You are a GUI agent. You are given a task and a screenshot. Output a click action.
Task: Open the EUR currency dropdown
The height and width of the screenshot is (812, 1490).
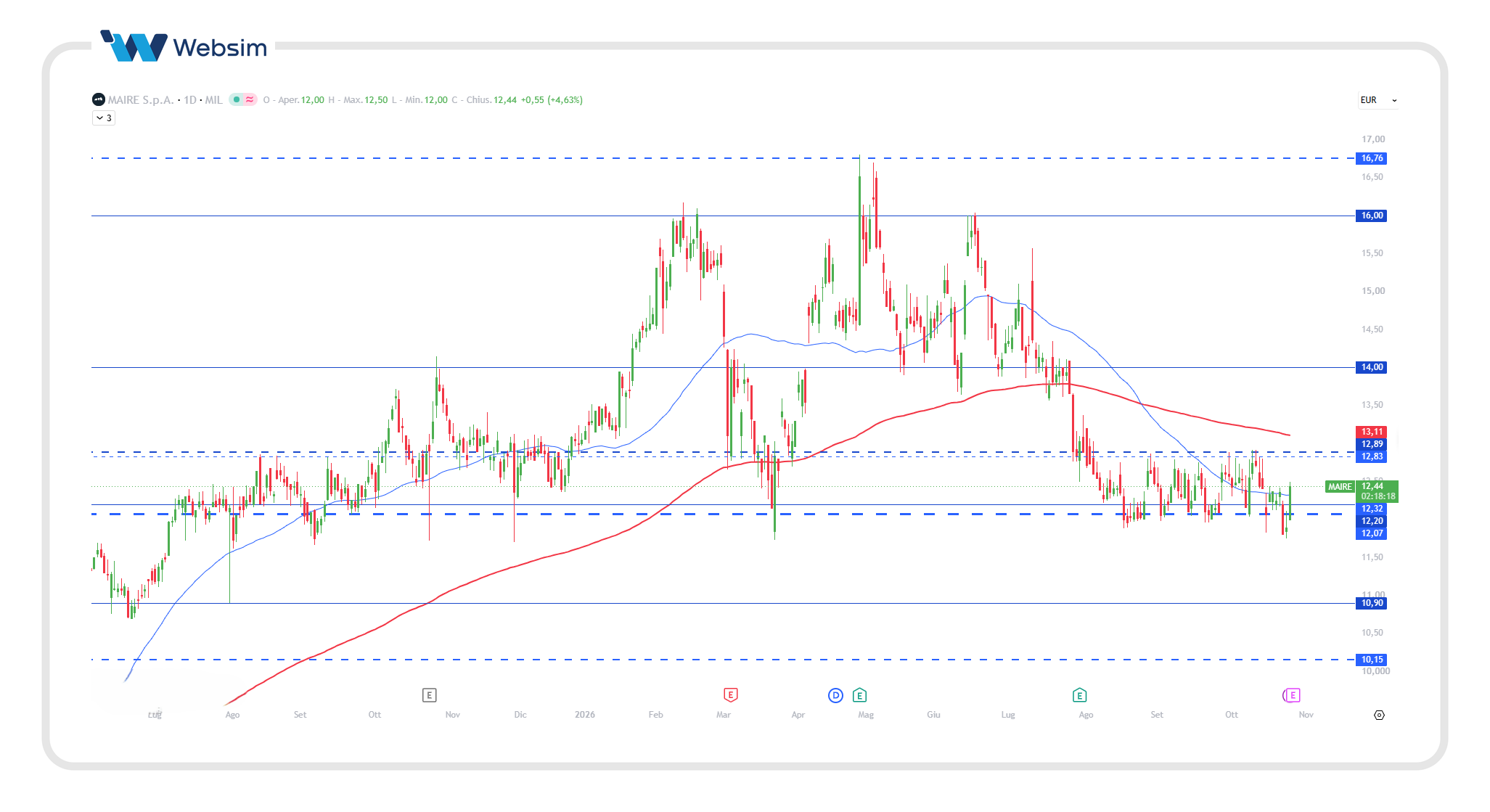[1378, 100]
